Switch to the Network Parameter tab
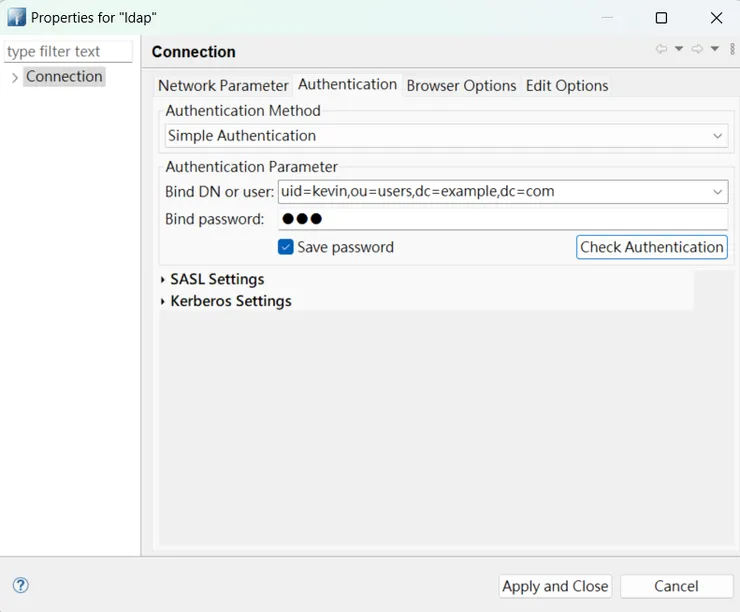The image size is (740, 612). tap(223, 86)
